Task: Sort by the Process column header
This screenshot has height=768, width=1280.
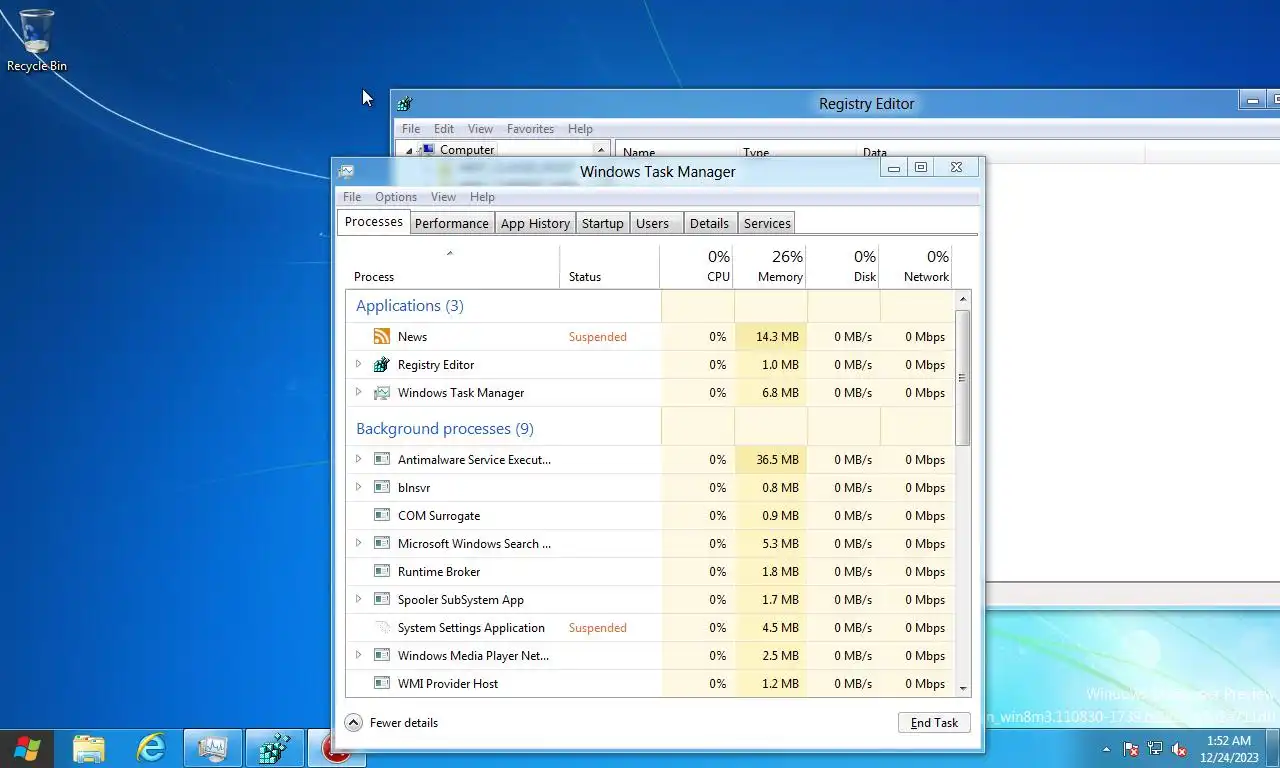Action: pyautogui.click(x=452, y=266)
